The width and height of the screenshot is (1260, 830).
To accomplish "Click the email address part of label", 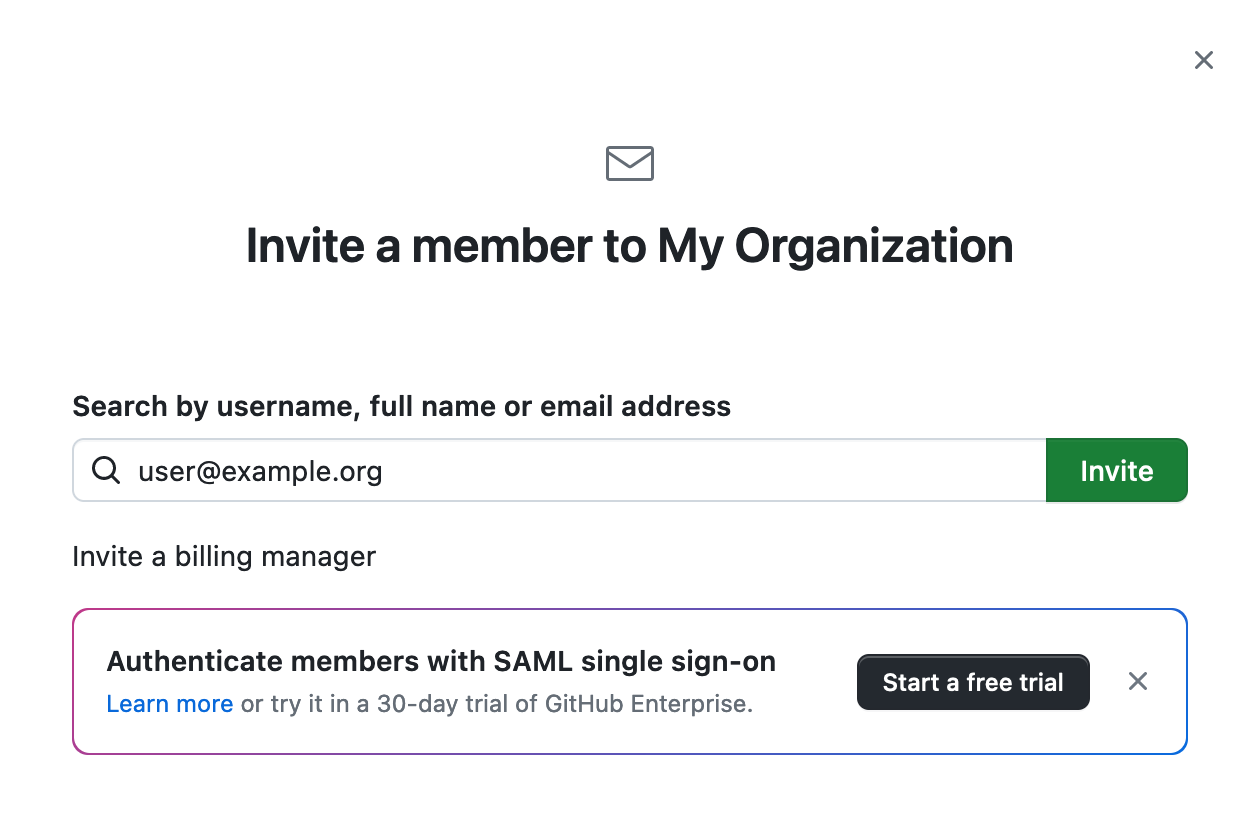I will [x=636, y=407].
